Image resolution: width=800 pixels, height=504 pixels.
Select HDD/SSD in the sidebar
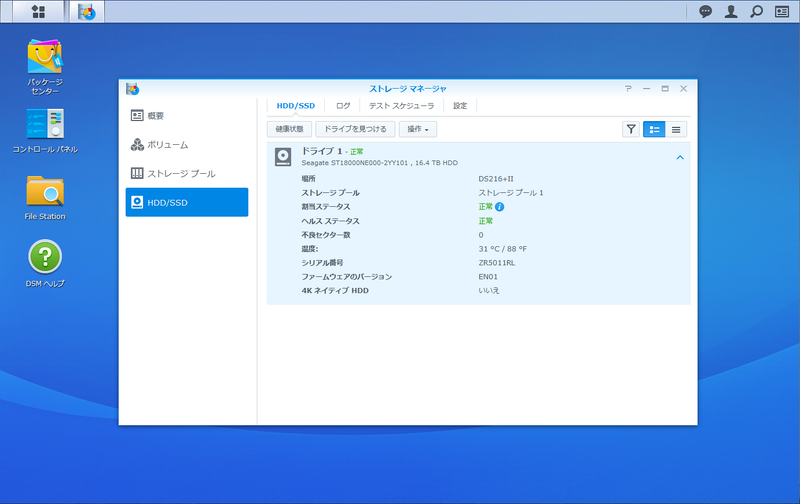tap(187, 202)
